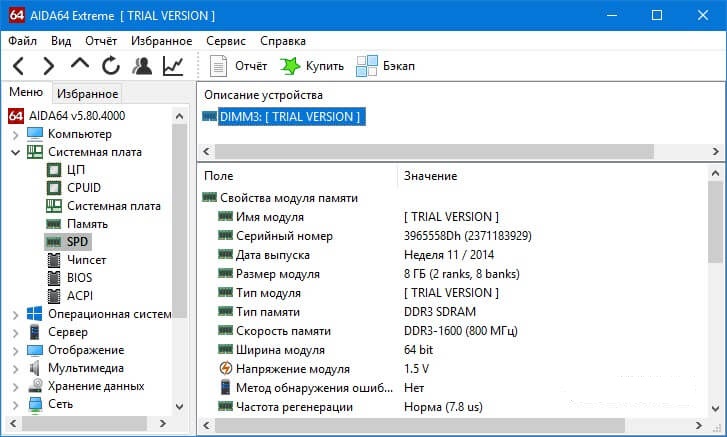727x437 pixels.
Task: Click the details list vertical scrollbar down arrow
Action: click(x=715, y=408)
